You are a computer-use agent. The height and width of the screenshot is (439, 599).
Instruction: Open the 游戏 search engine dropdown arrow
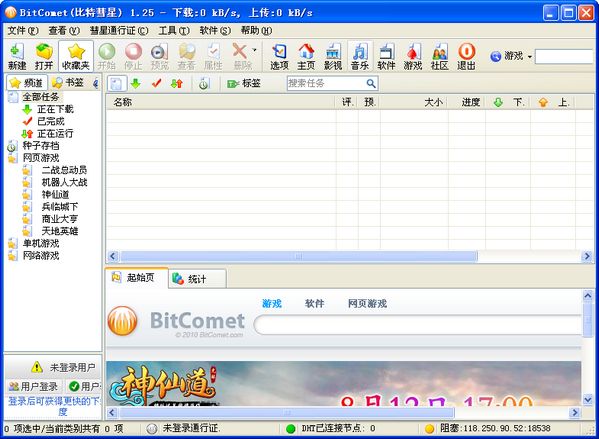click(529, 57)
